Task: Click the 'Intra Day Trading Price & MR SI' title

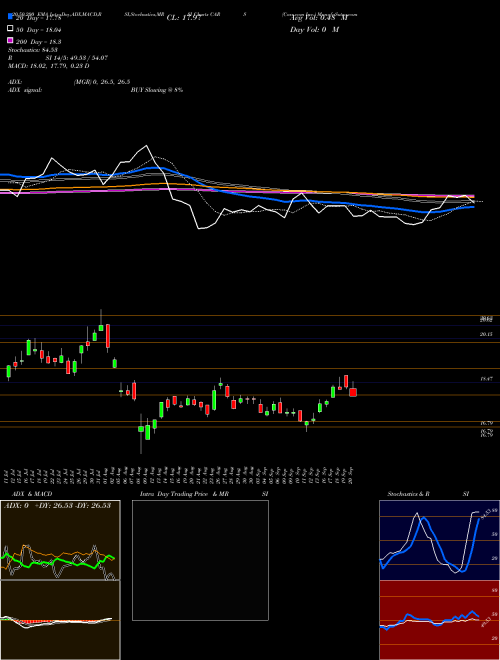Action: click(204, 494)
